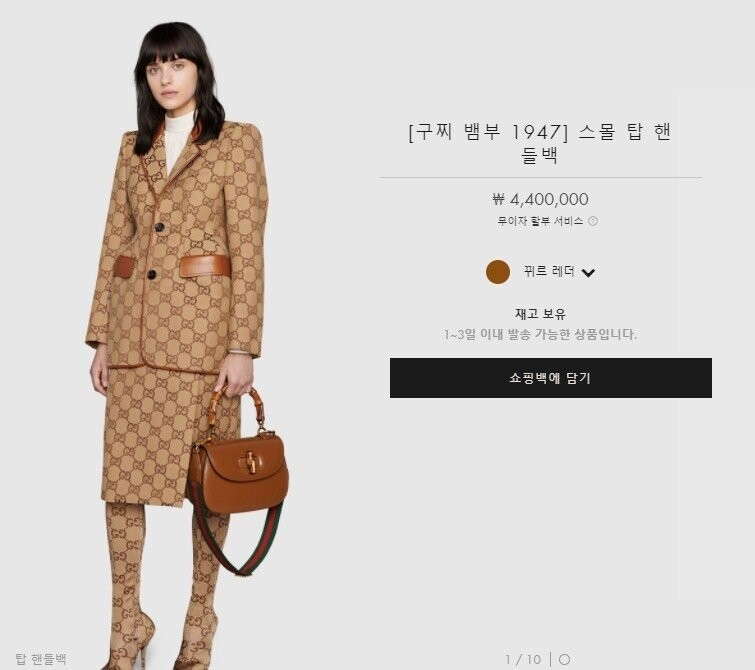Click the question mark icon beside 무이자 할부 서비스
Image resolution: width=755 pixels, height=670 pixels.
click(593, 221)
